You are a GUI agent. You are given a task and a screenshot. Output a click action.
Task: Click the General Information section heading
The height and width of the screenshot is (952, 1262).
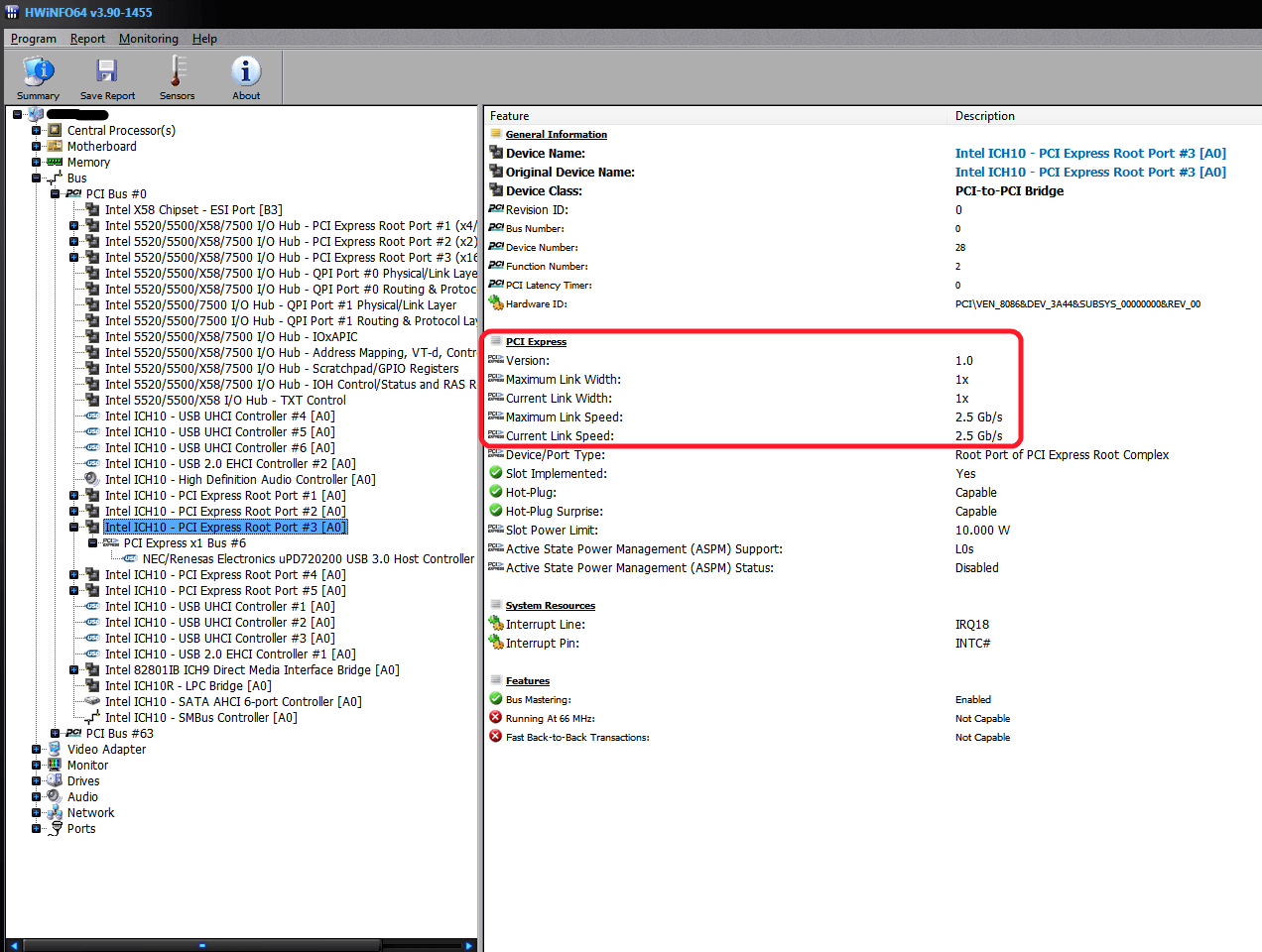[x=556, y=134]
